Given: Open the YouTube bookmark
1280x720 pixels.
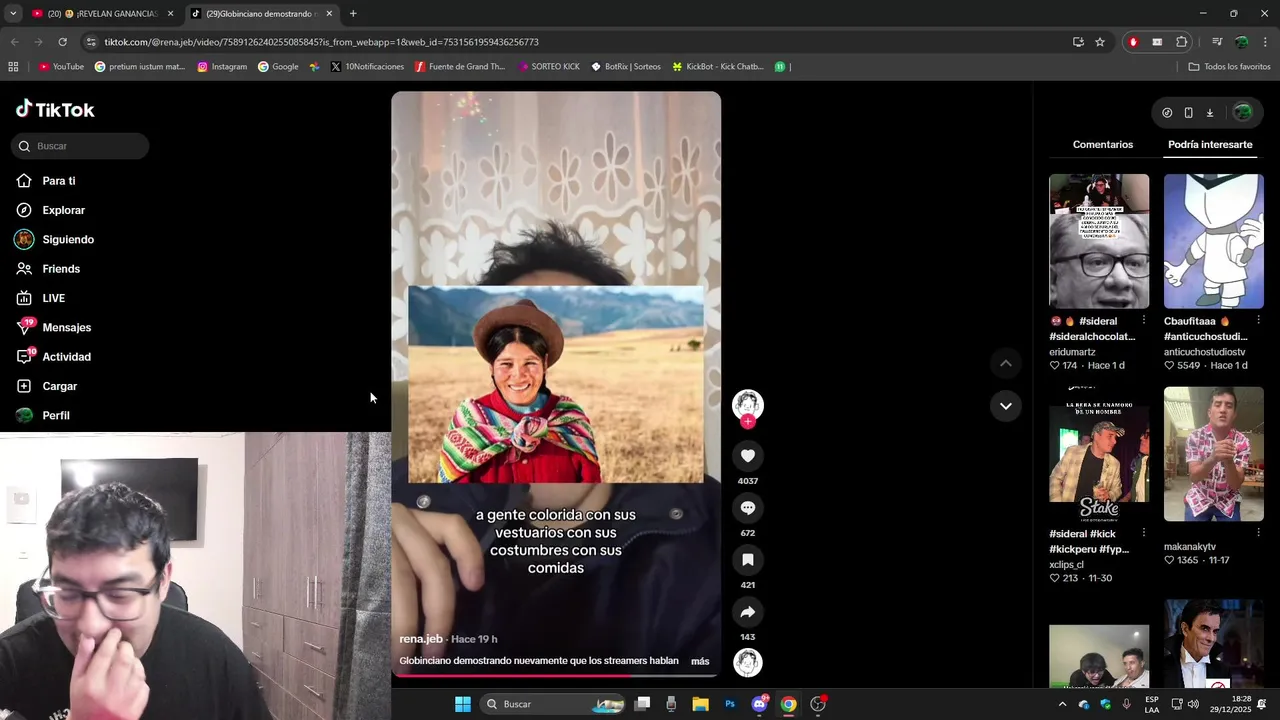Looking at the screenshot, I should coord(61,67).
